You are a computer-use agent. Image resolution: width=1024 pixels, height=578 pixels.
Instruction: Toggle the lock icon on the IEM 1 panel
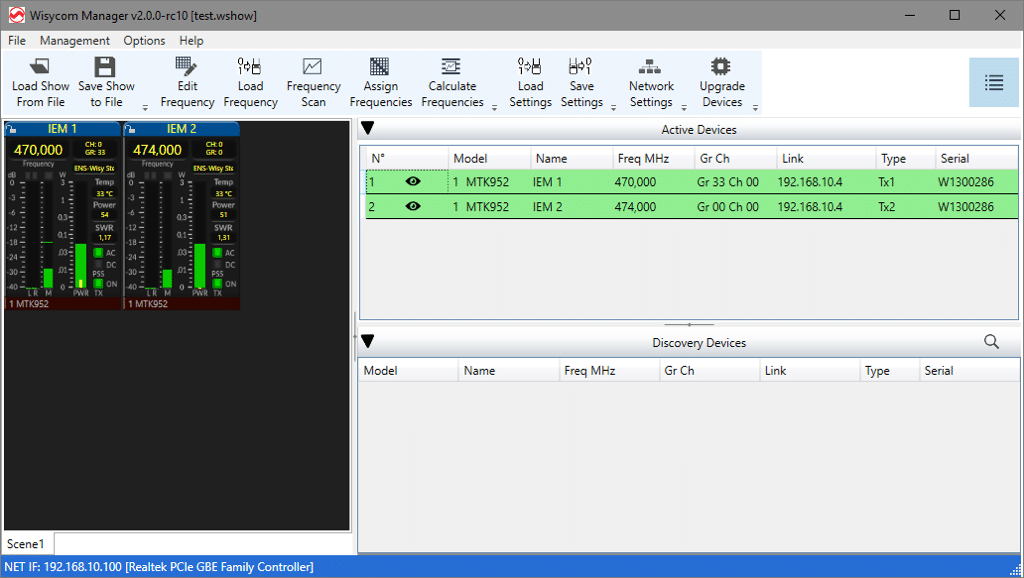[x=12, y=129]
